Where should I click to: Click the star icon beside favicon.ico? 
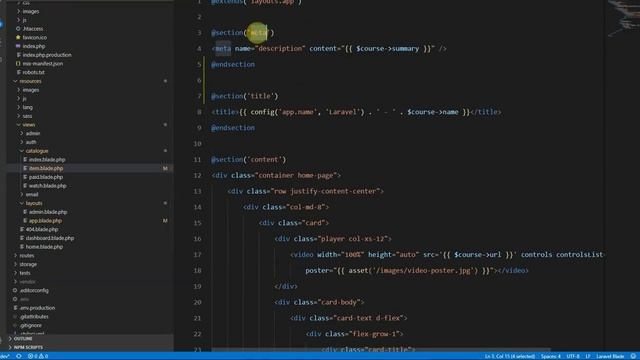[18, 38]
